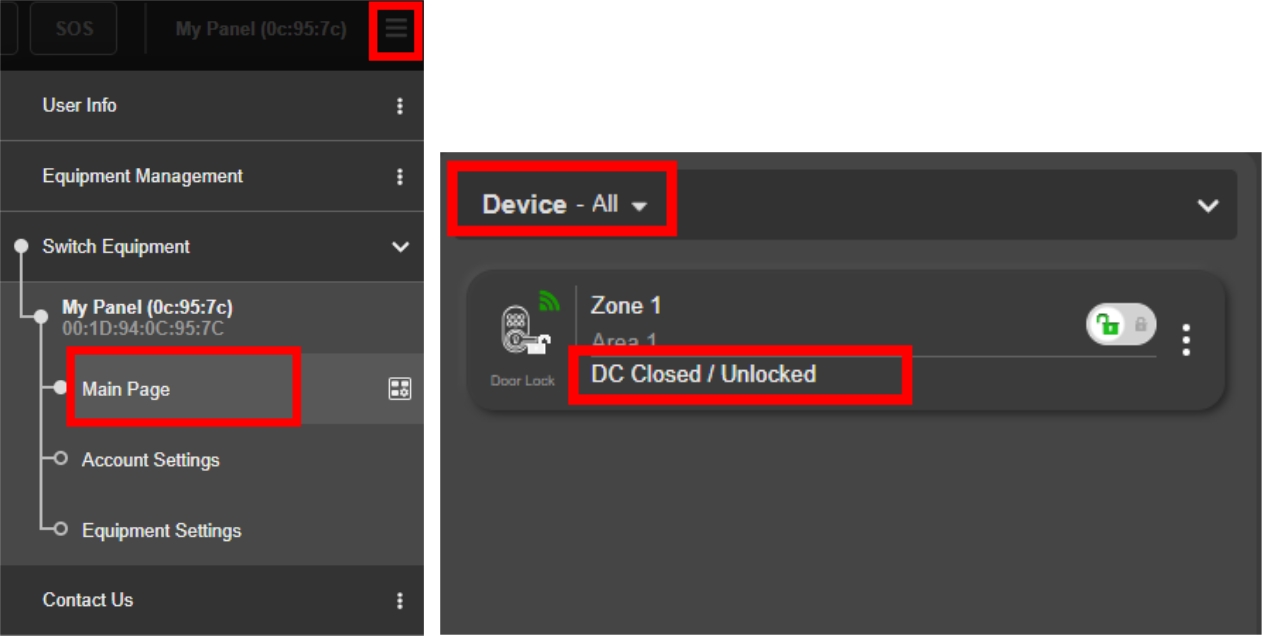Image resolution: width=1262 pixels, height=636 pixels.
Task: Open the Device - All dropdown
Action: tap(564, 204)
